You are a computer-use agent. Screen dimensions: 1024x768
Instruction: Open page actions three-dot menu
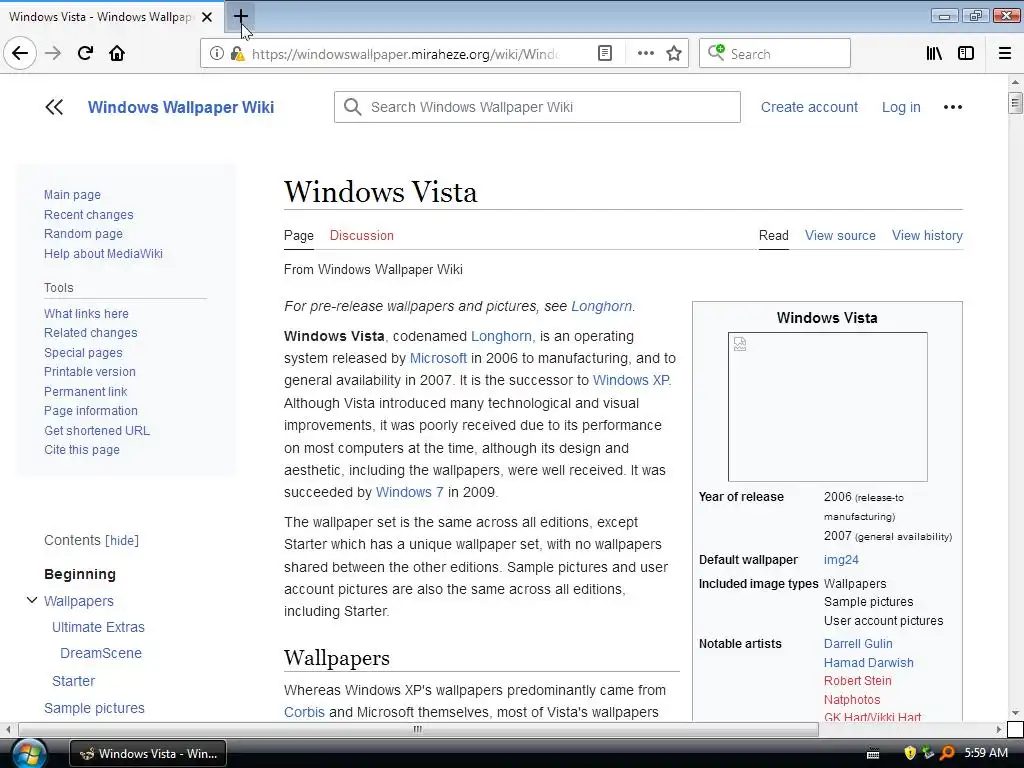coord(645,54)
